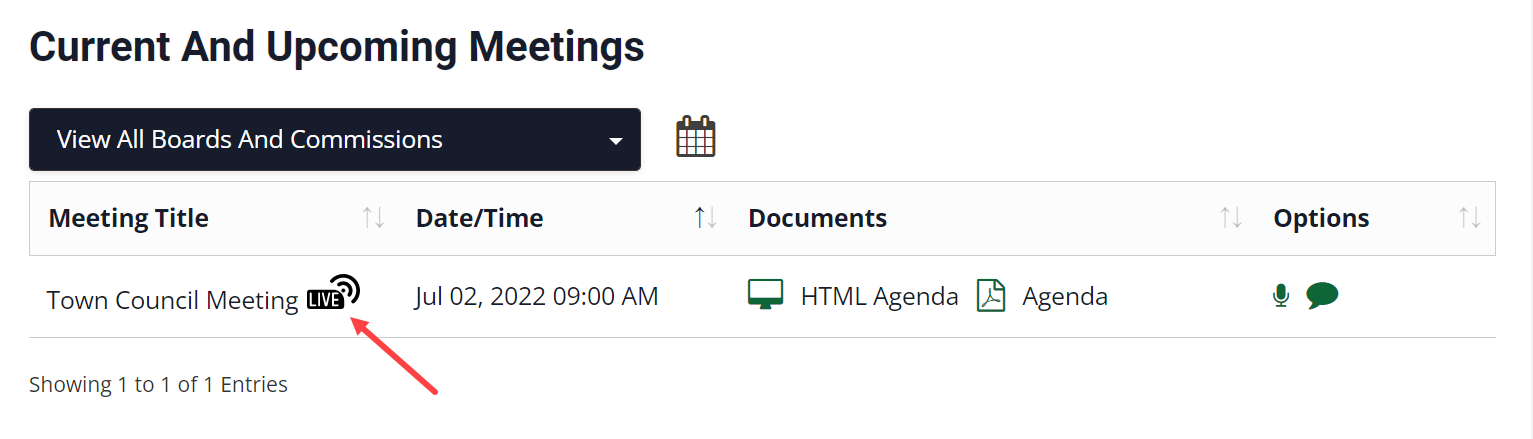Open the Town Council Meeting link
The height and width of the screenshot is (439, 1533).
coord(173,299)
